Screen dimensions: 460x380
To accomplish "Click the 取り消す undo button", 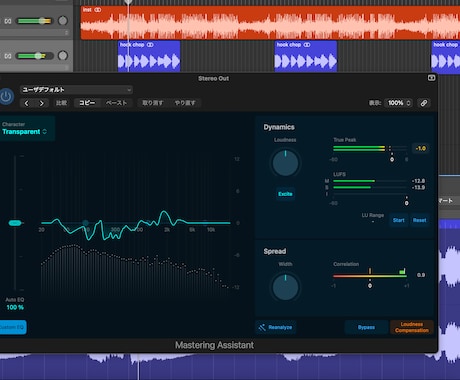I will click(x=153, y=103).
